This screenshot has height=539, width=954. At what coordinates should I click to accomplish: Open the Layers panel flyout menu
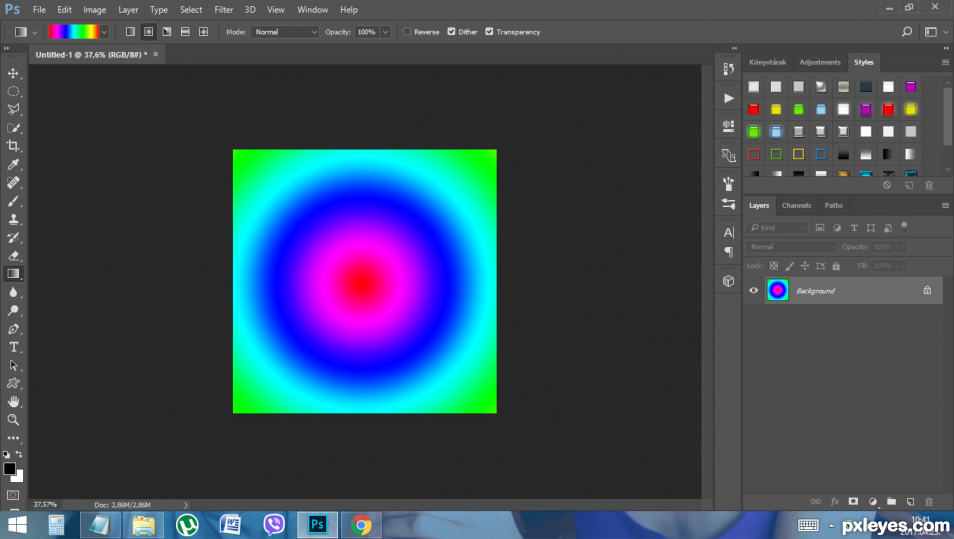pyautogui.click(x=945, y=206)
